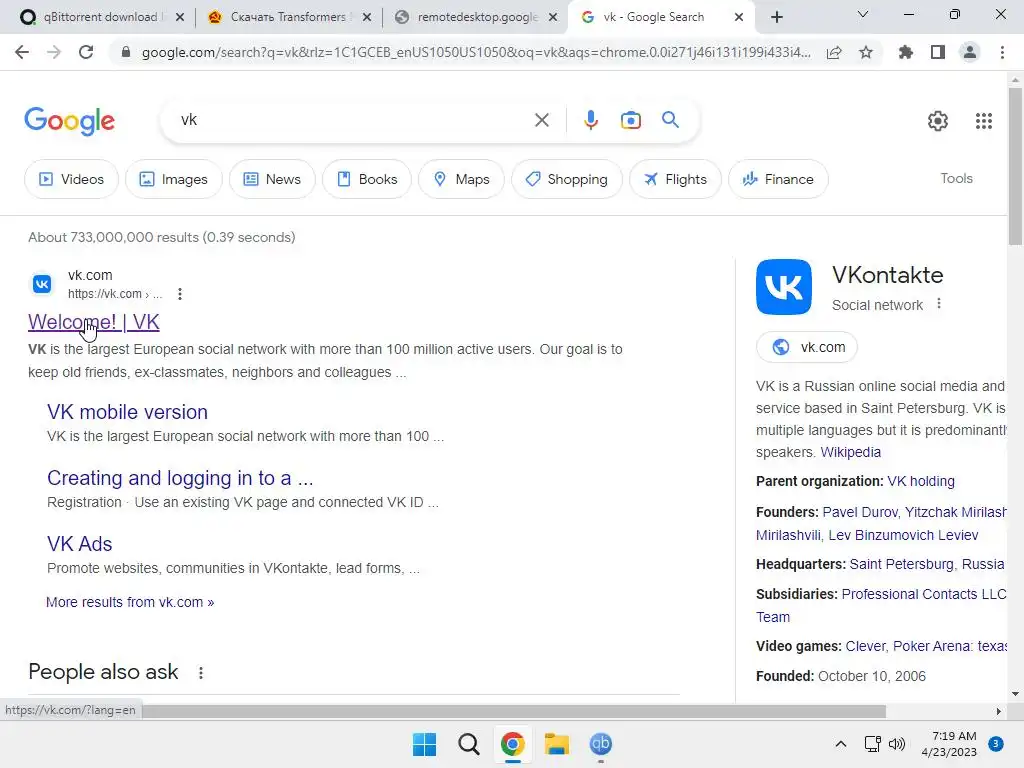Click the address bar URL

[x=476, y=52]
